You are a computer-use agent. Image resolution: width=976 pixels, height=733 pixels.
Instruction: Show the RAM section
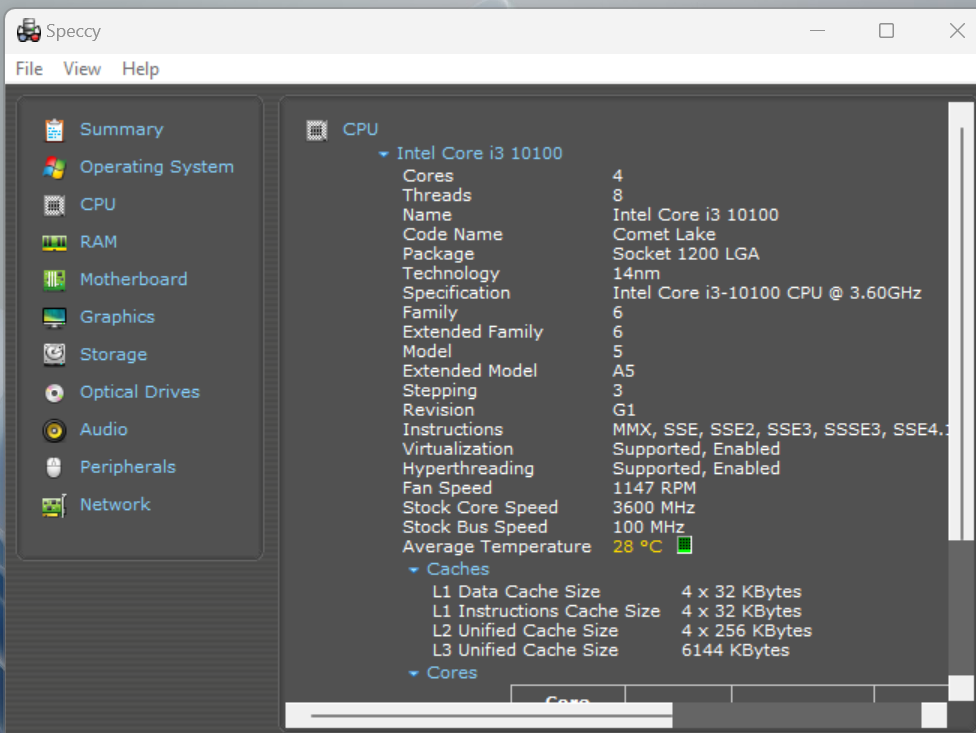[x=98, y=241]
